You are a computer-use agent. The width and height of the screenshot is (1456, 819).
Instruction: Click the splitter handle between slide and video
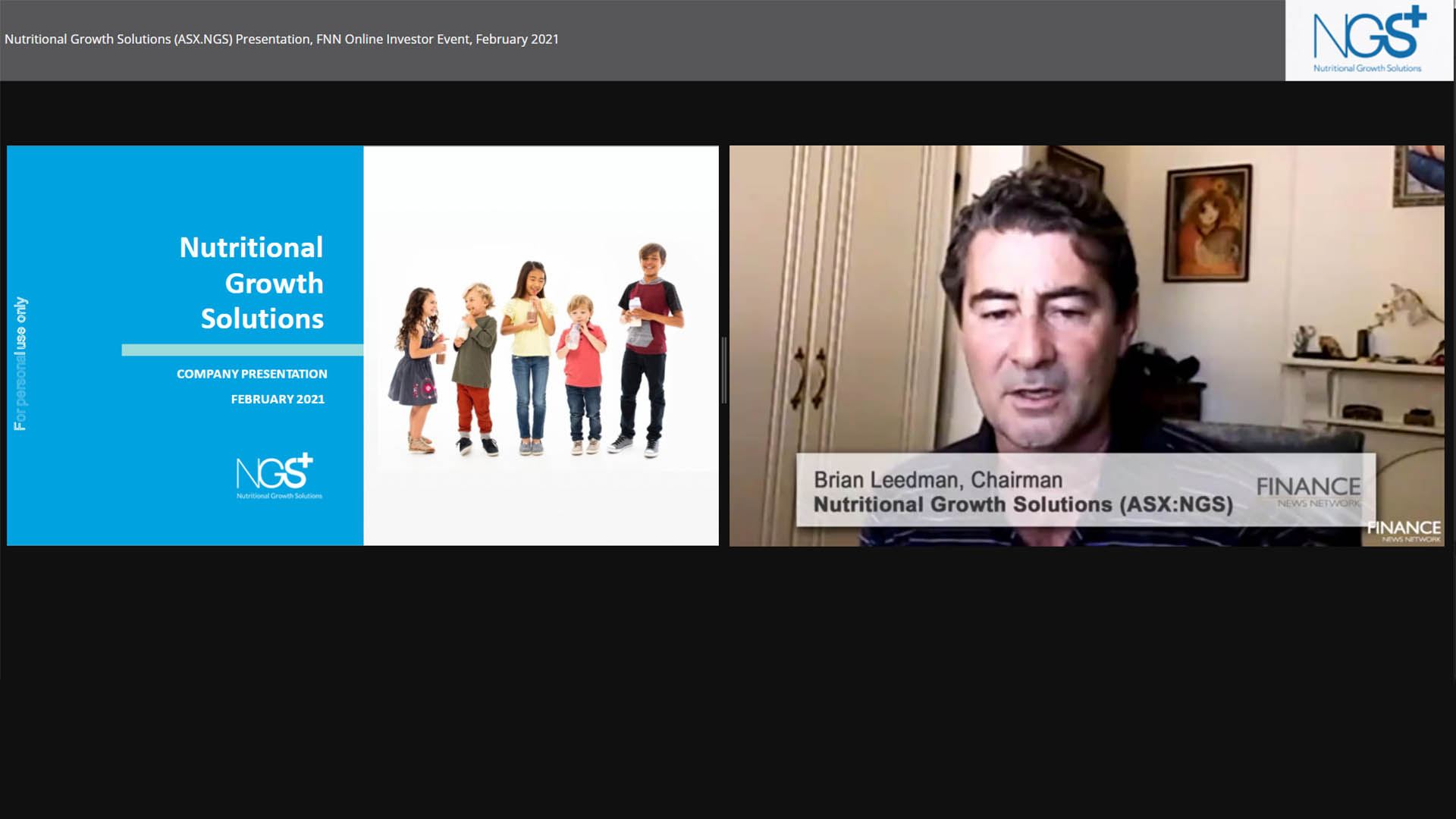[x=724, y=370]
